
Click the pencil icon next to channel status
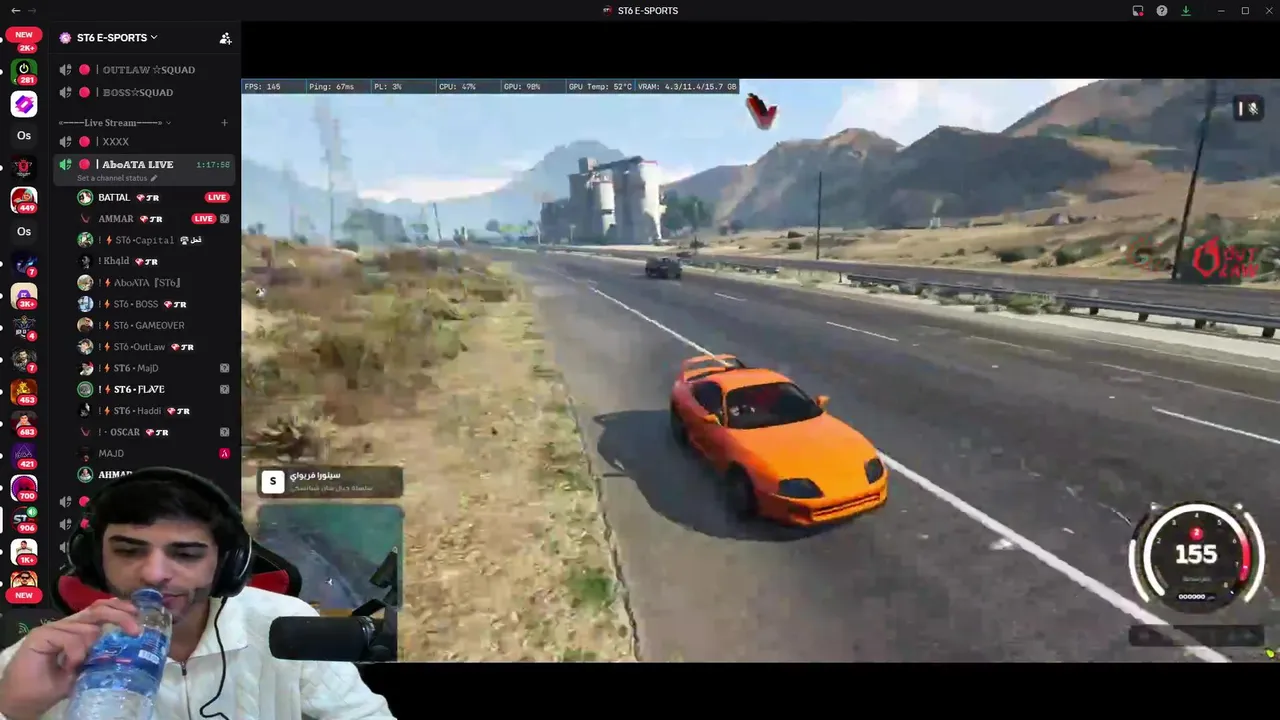154,178
